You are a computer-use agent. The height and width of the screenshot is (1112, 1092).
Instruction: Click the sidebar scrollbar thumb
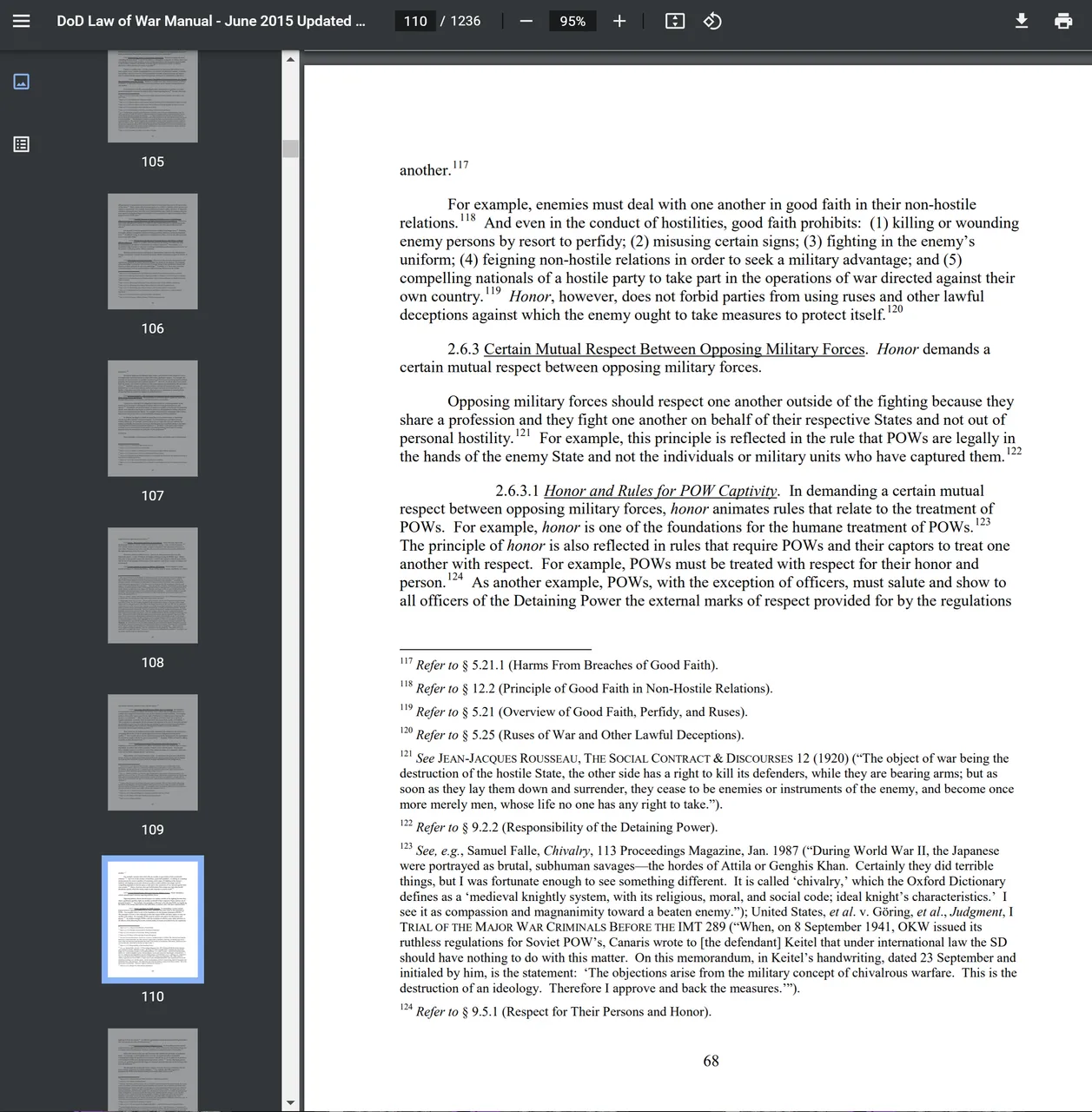tap(290, 148)
